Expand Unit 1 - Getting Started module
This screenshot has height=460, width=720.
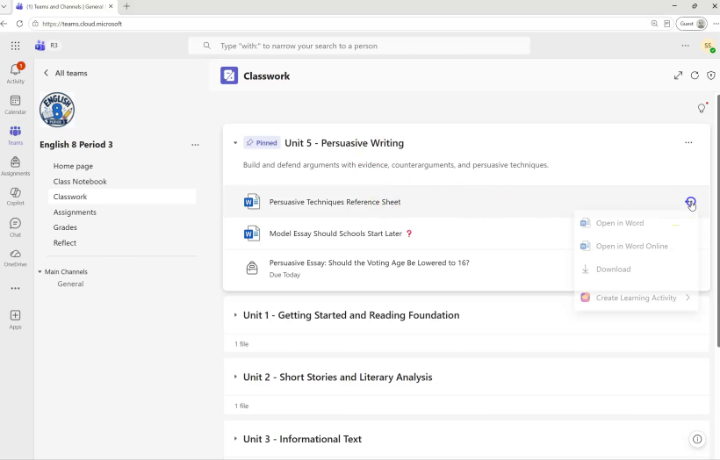[235, 315]
